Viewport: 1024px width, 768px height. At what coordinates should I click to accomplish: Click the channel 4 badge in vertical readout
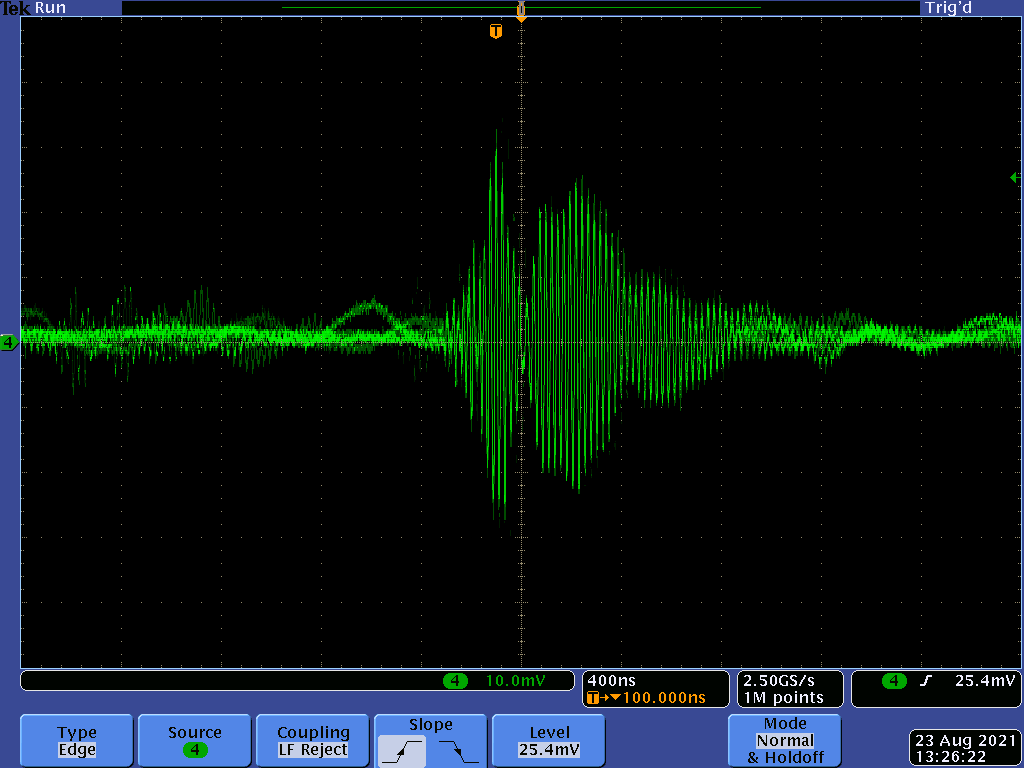click(455, 681)
